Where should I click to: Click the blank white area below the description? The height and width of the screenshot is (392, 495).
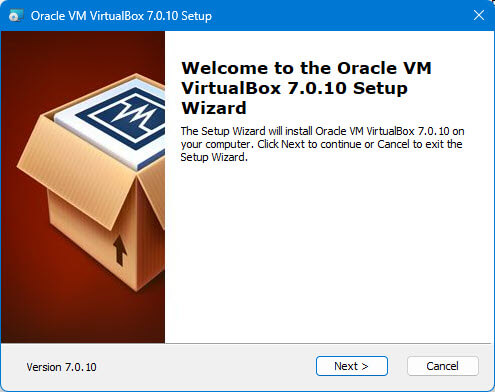click(x=328, y=253)
